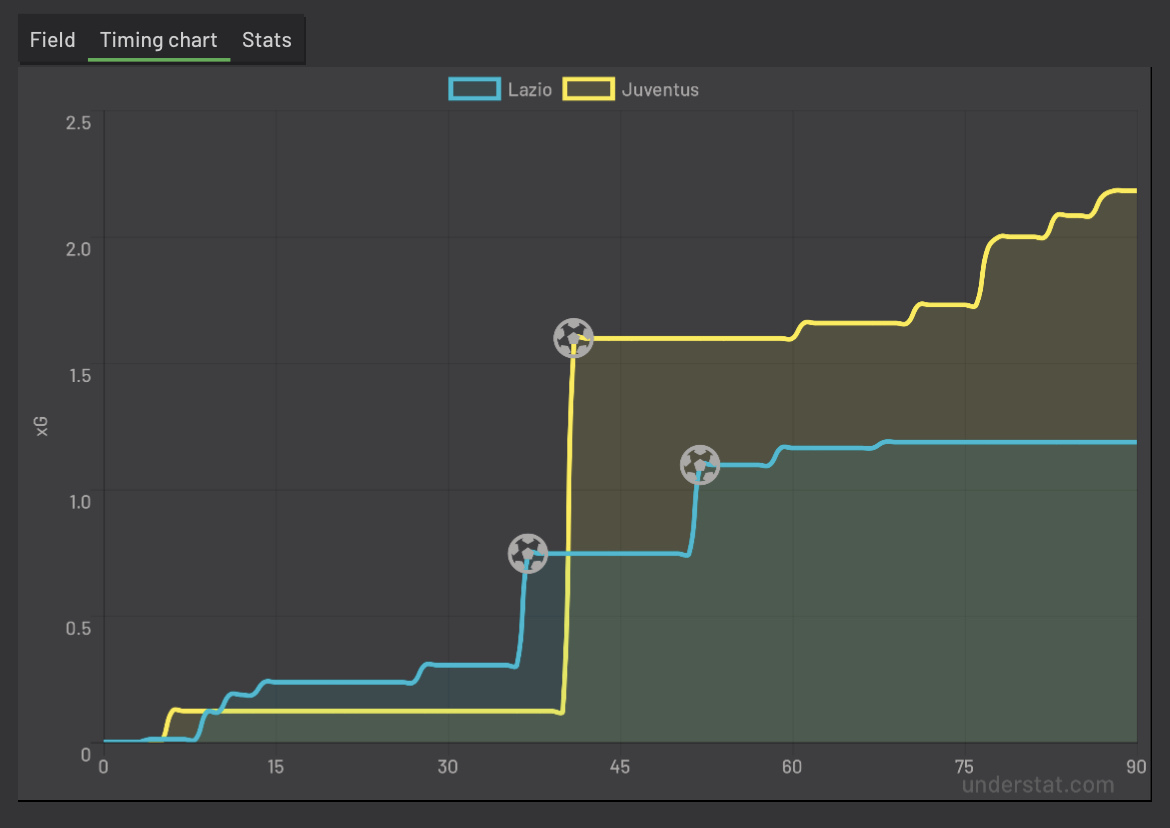The height and width of the screenshot is (828, 1170).
Task: Click Lazio's second goal ball icon
Action: coord(700,465)
